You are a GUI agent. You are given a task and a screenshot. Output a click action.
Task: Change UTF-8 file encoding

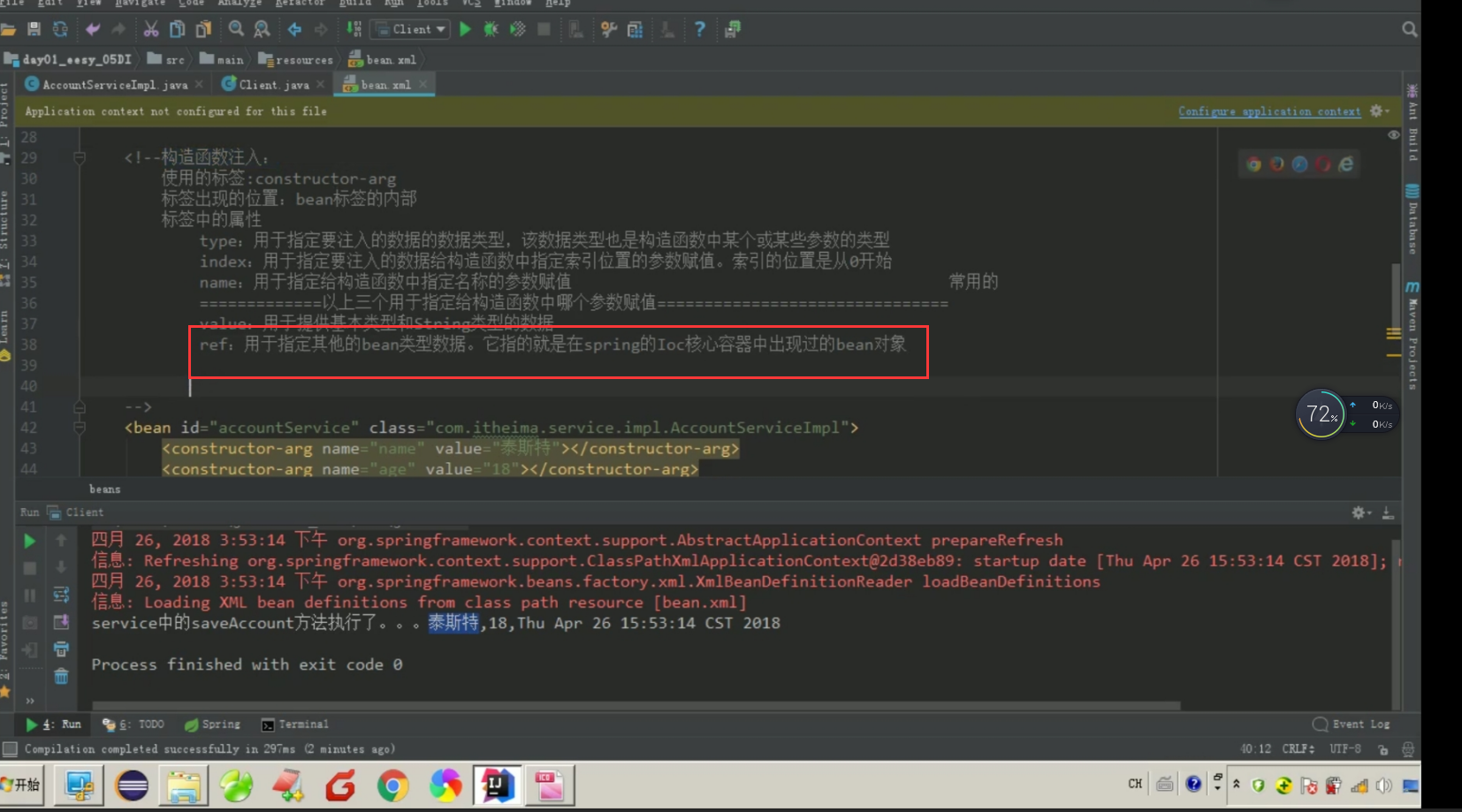[x=1345, y=749]
